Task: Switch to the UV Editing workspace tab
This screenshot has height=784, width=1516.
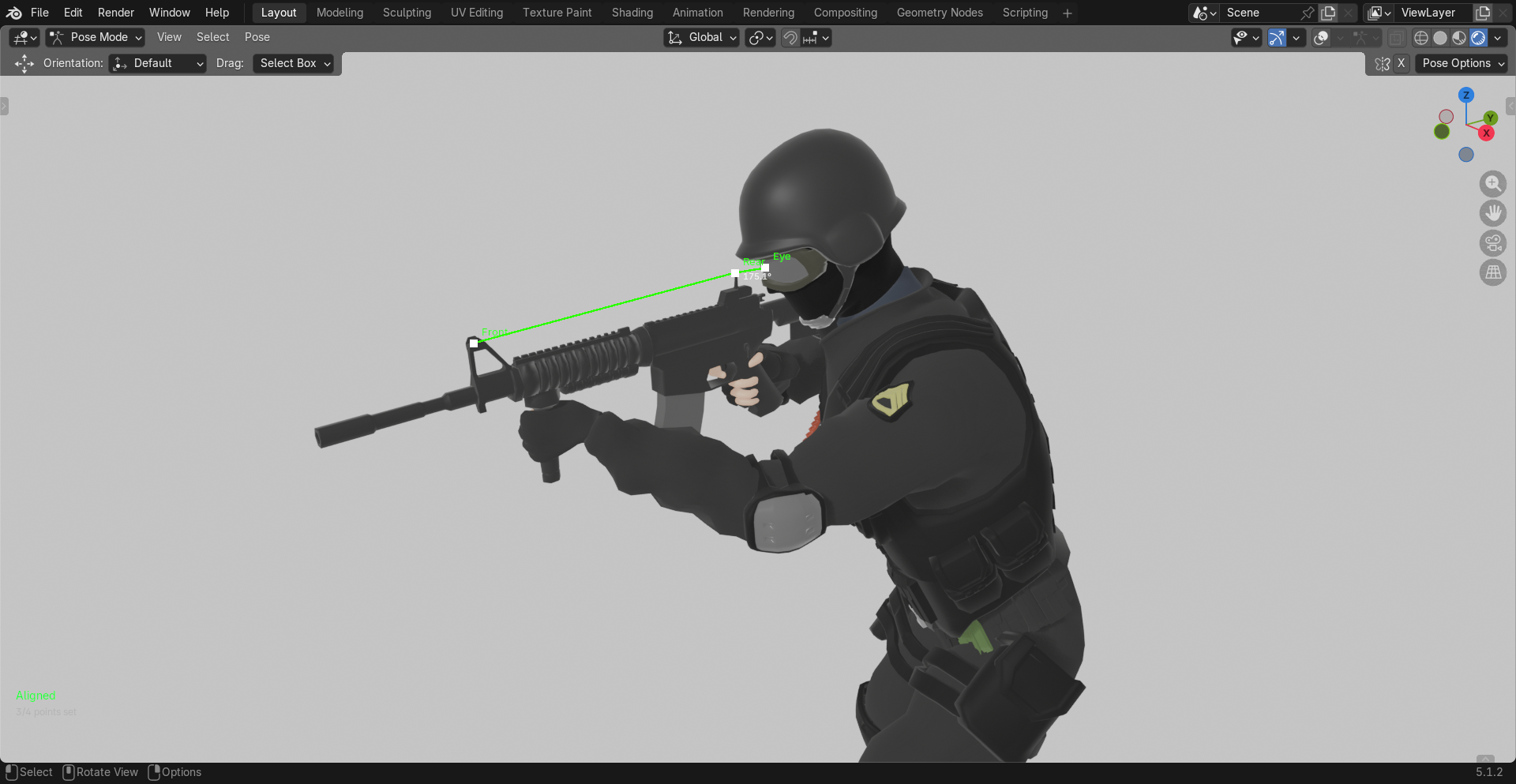Action: [x=476, y=13]
